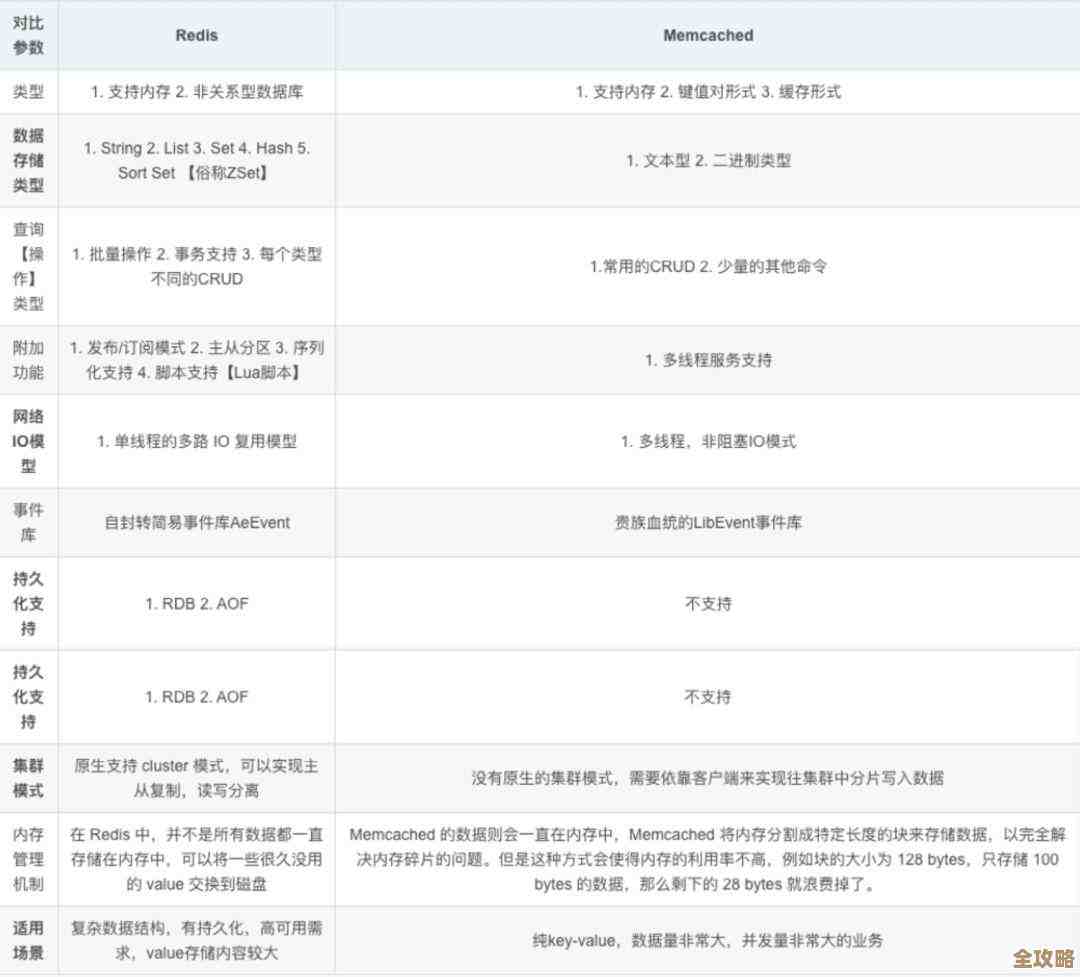Click the first 持久化支持 row label

point(29,603)
